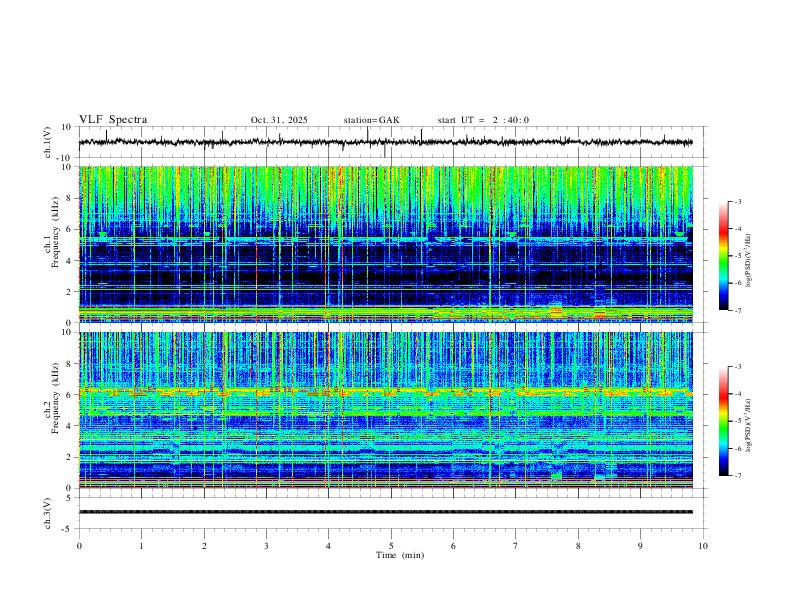Click the time axis tick label '0'

[79, 546]
